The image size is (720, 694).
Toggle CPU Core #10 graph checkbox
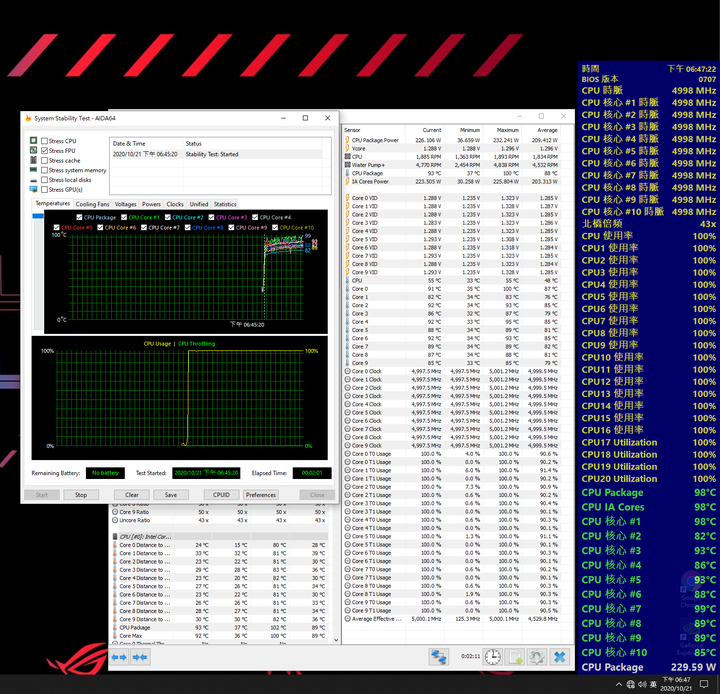[275, 227]
